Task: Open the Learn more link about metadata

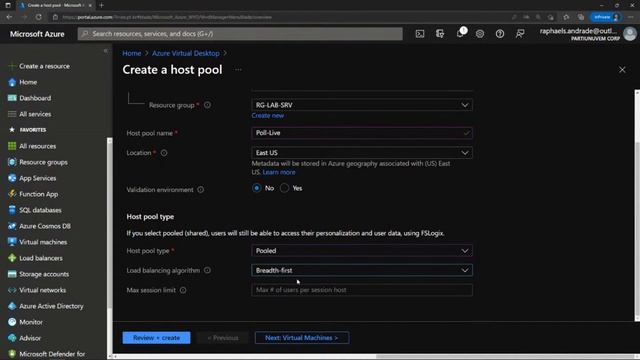Action: pos(279,172)
